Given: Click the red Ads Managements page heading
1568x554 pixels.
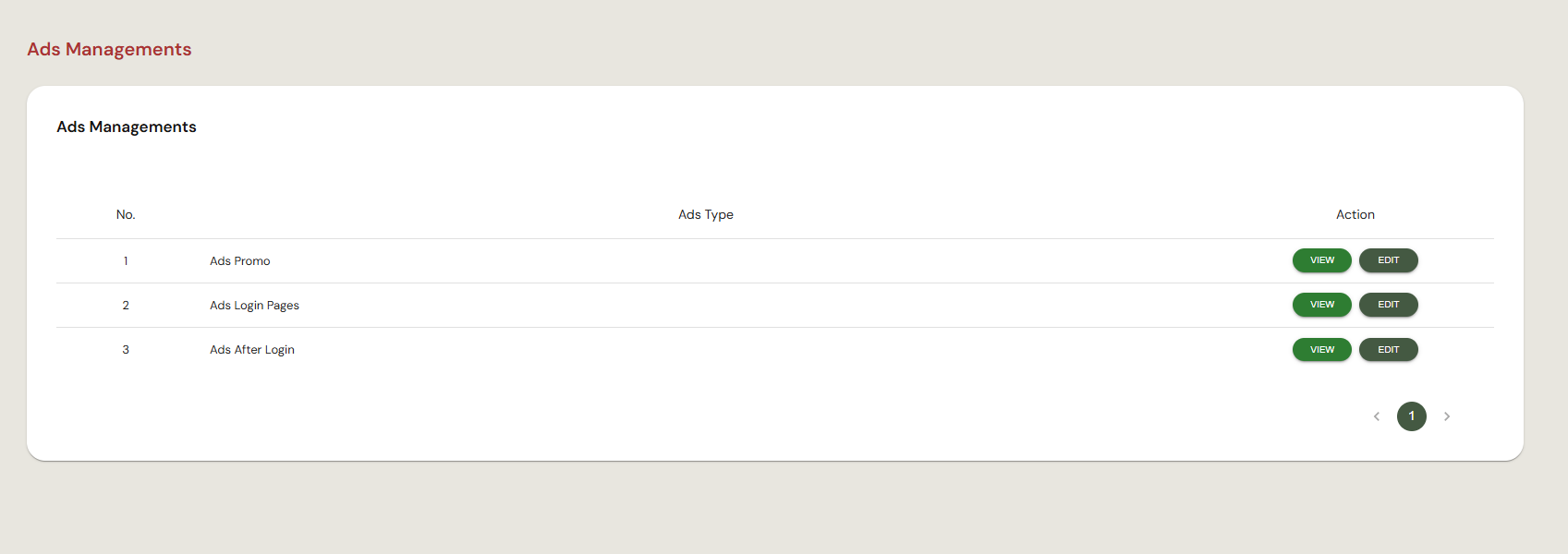Looking at the screenshot, I should [109, 50].
